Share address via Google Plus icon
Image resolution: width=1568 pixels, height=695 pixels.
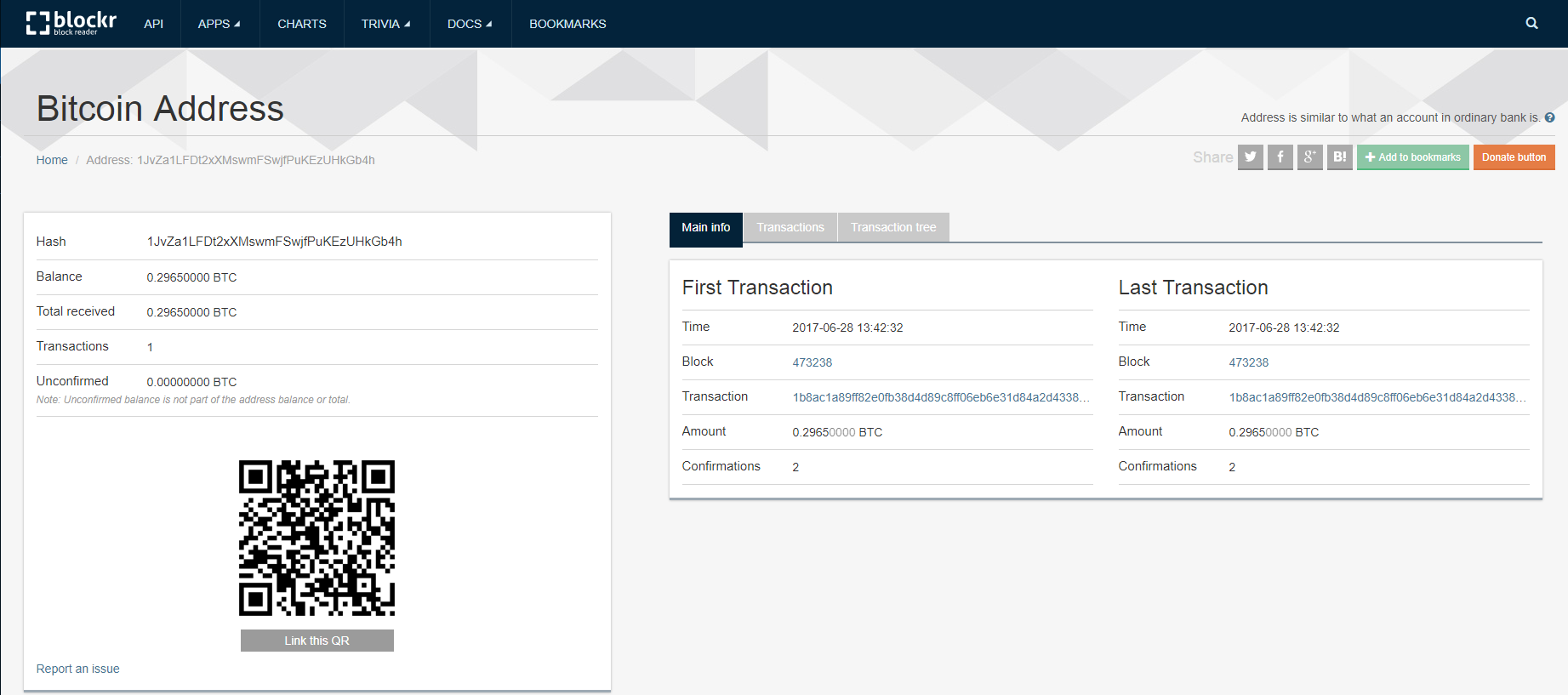(x=1309, y=157)
